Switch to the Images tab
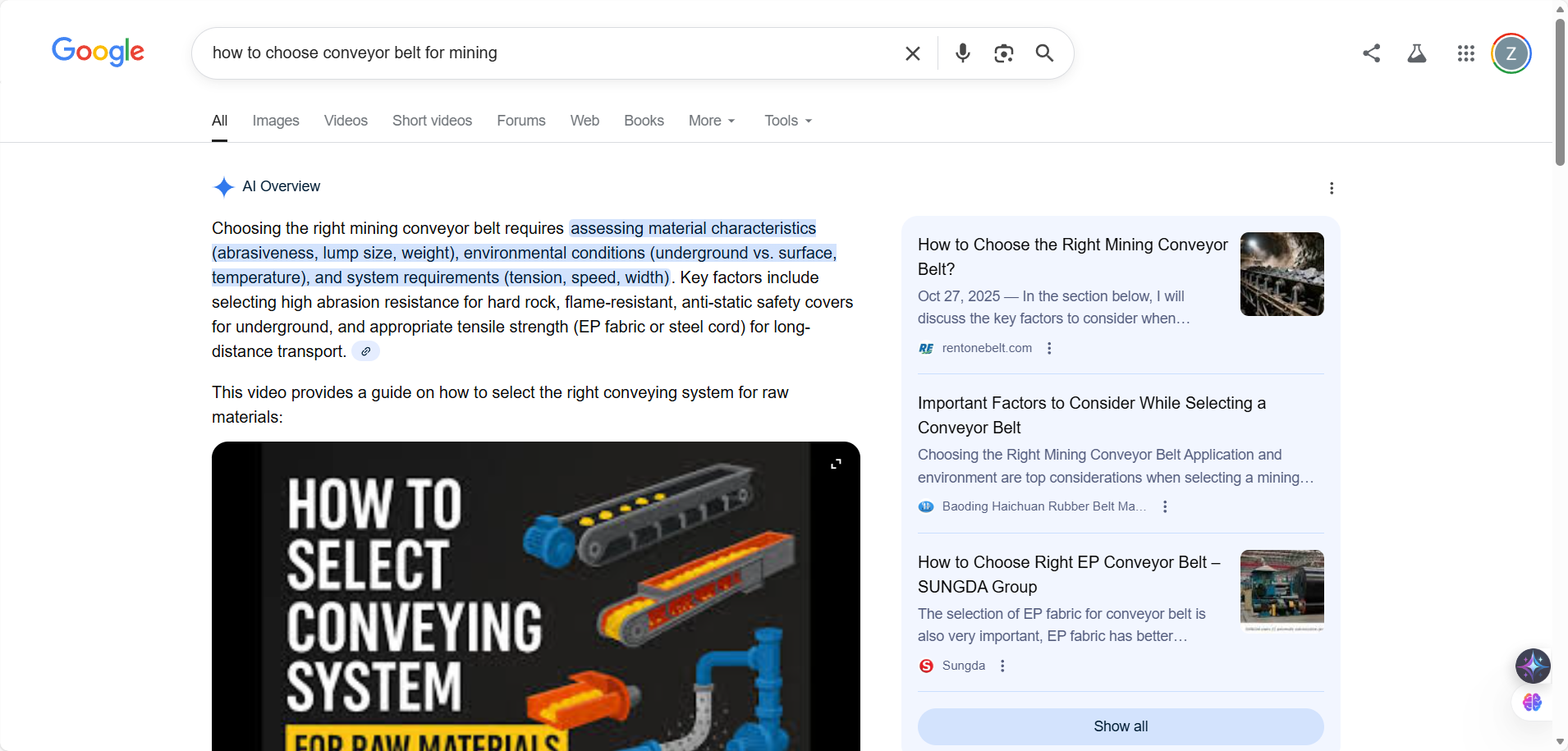This screenshot has width=1568, height=751. point(276,121)
